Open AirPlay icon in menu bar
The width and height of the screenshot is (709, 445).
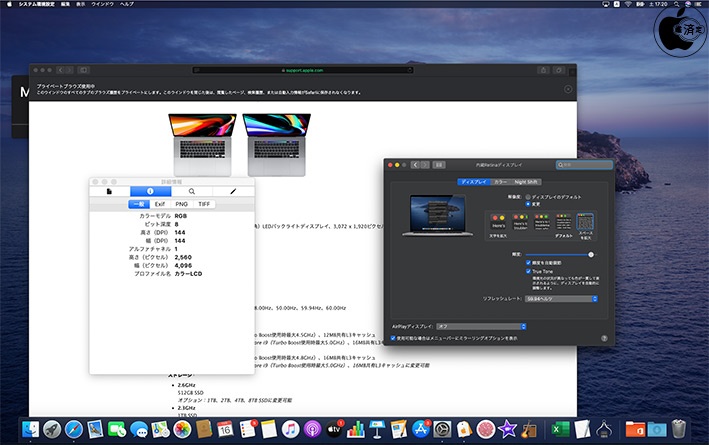coord(606,4)
